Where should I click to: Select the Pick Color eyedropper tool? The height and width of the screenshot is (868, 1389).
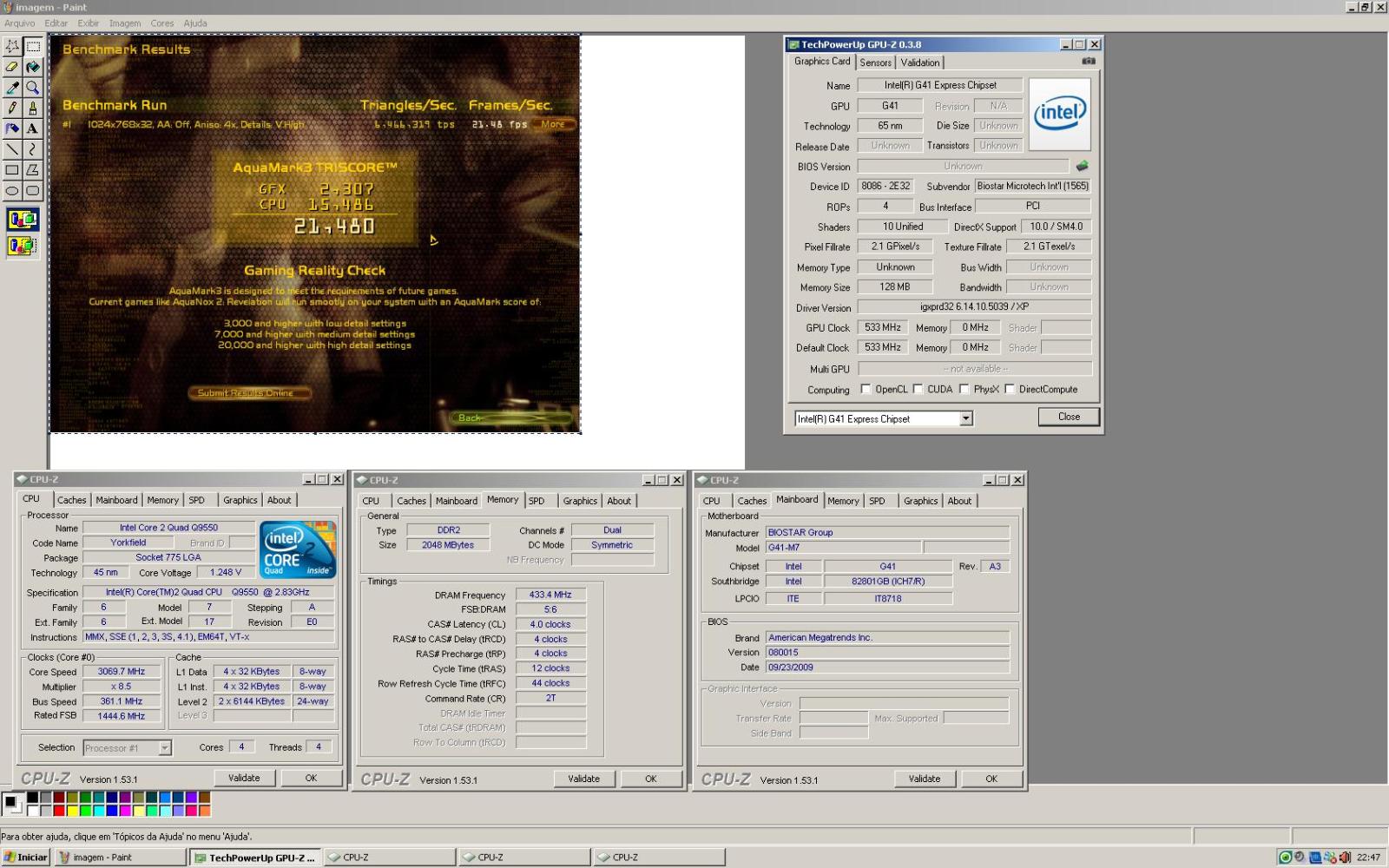12,88
